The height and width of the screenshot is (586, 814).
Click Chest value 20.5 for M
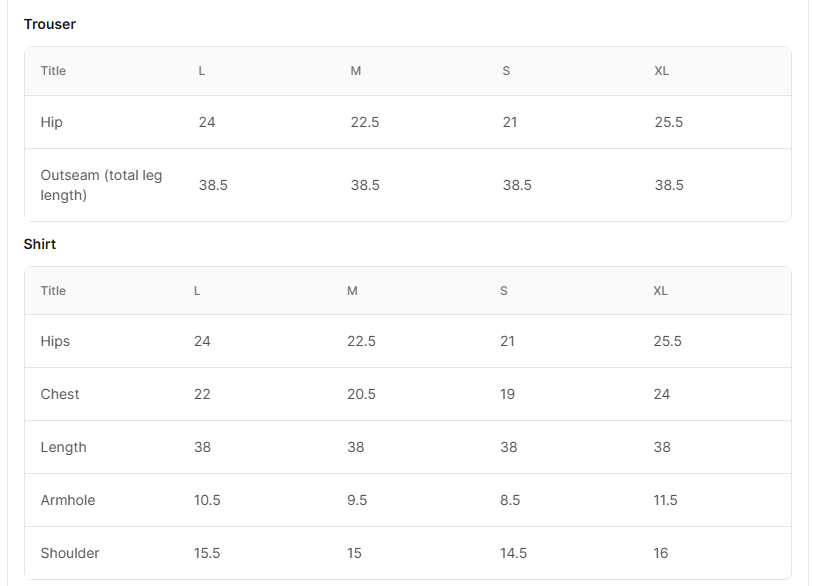pos(361,394)
